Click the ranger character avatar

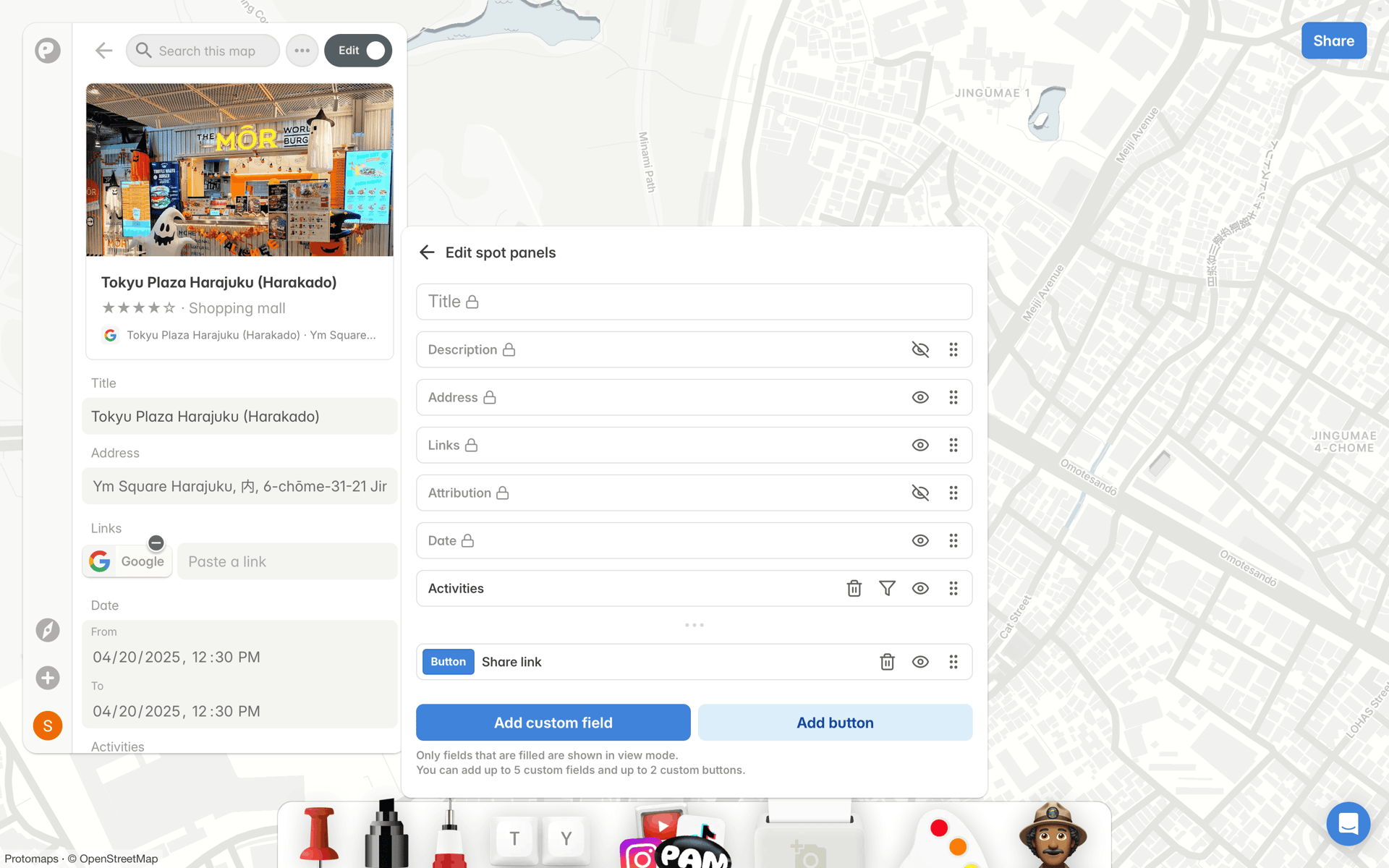tap(1053, 835)
